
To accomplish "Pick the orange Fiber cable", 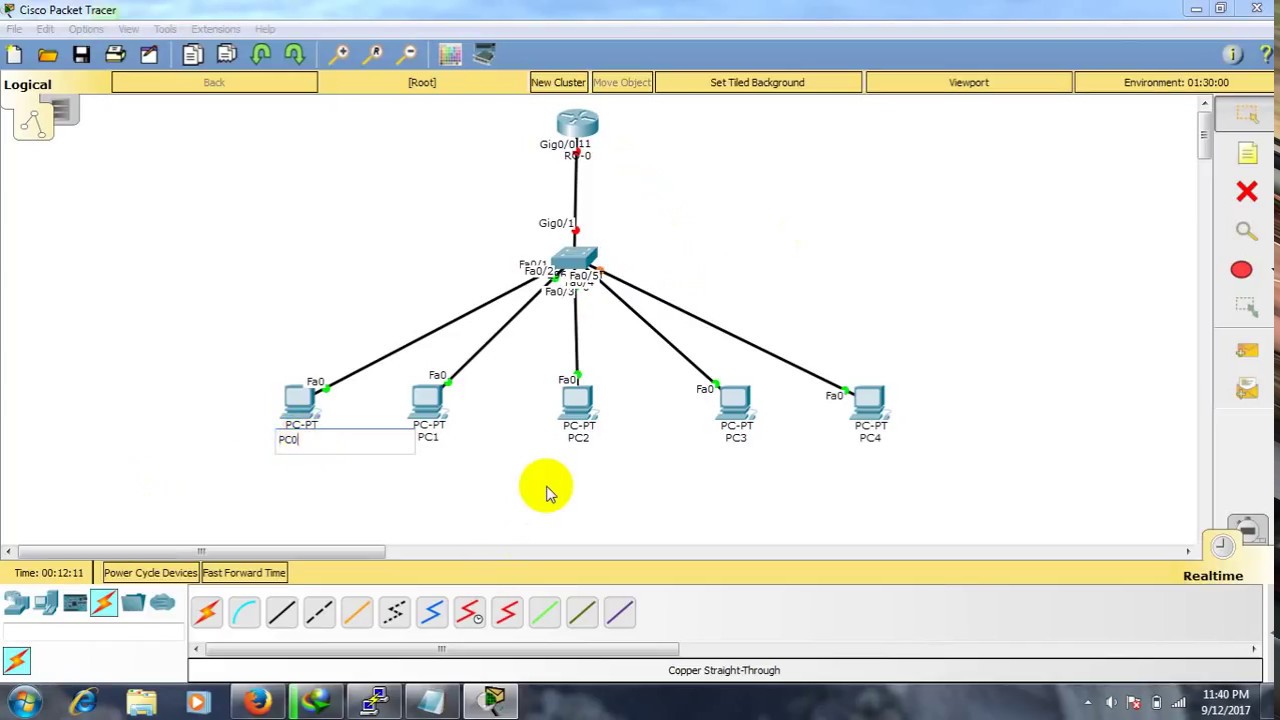I will pyautogui.click(x=357, y=612).
